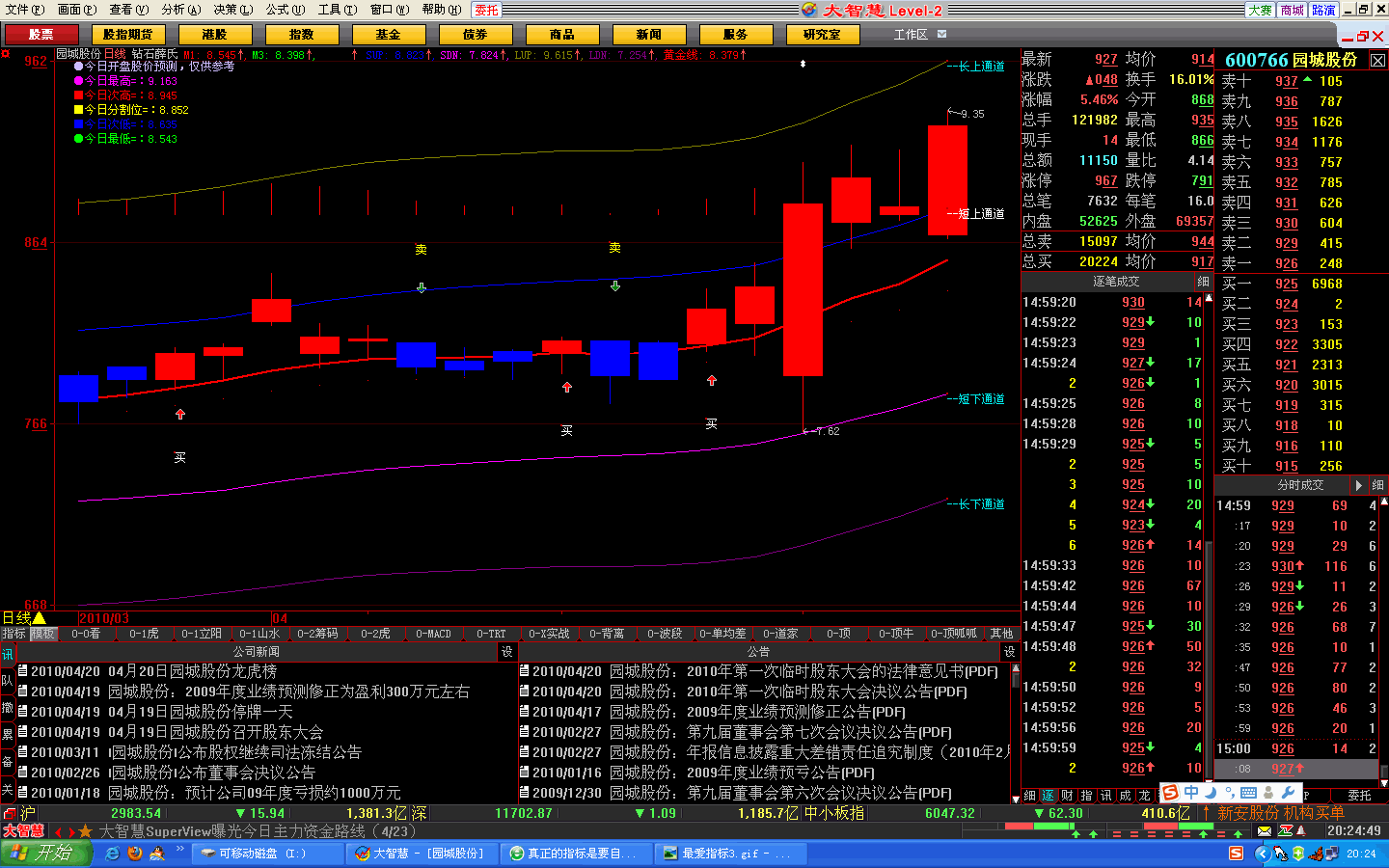Open the 分析(A) menu
The width and height of the screenshot is (1389, 868).
(x=180, y=10)
